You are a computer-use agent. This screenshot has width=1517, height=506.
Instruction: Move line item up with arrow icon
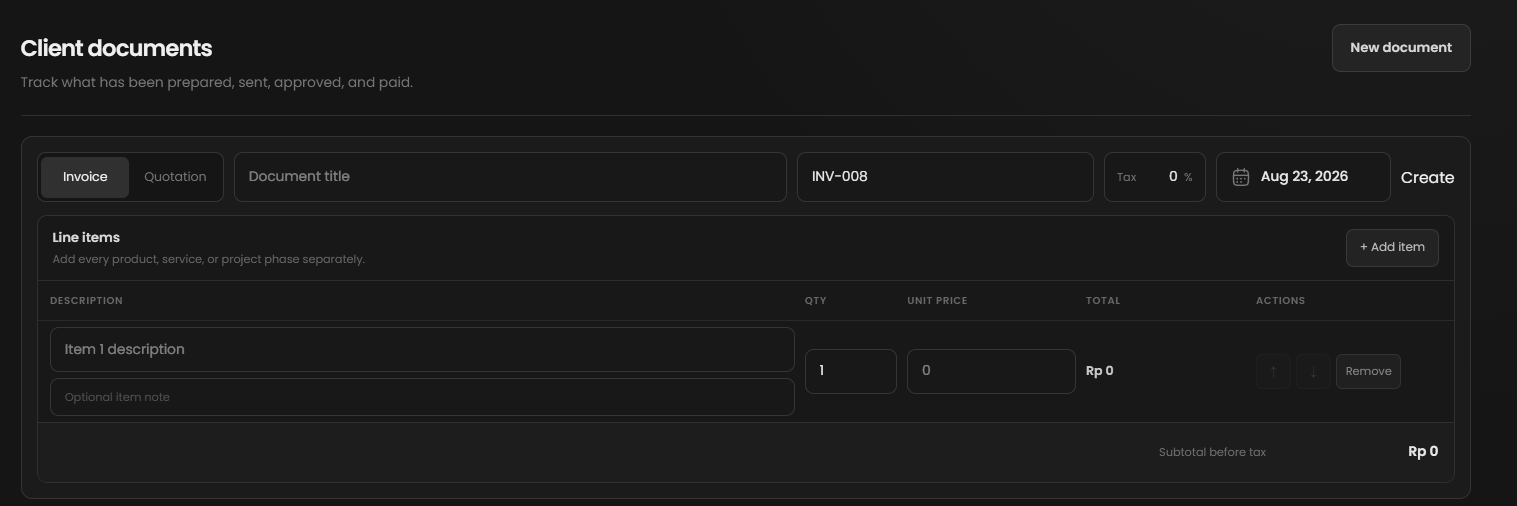[x=1273, y=371]
